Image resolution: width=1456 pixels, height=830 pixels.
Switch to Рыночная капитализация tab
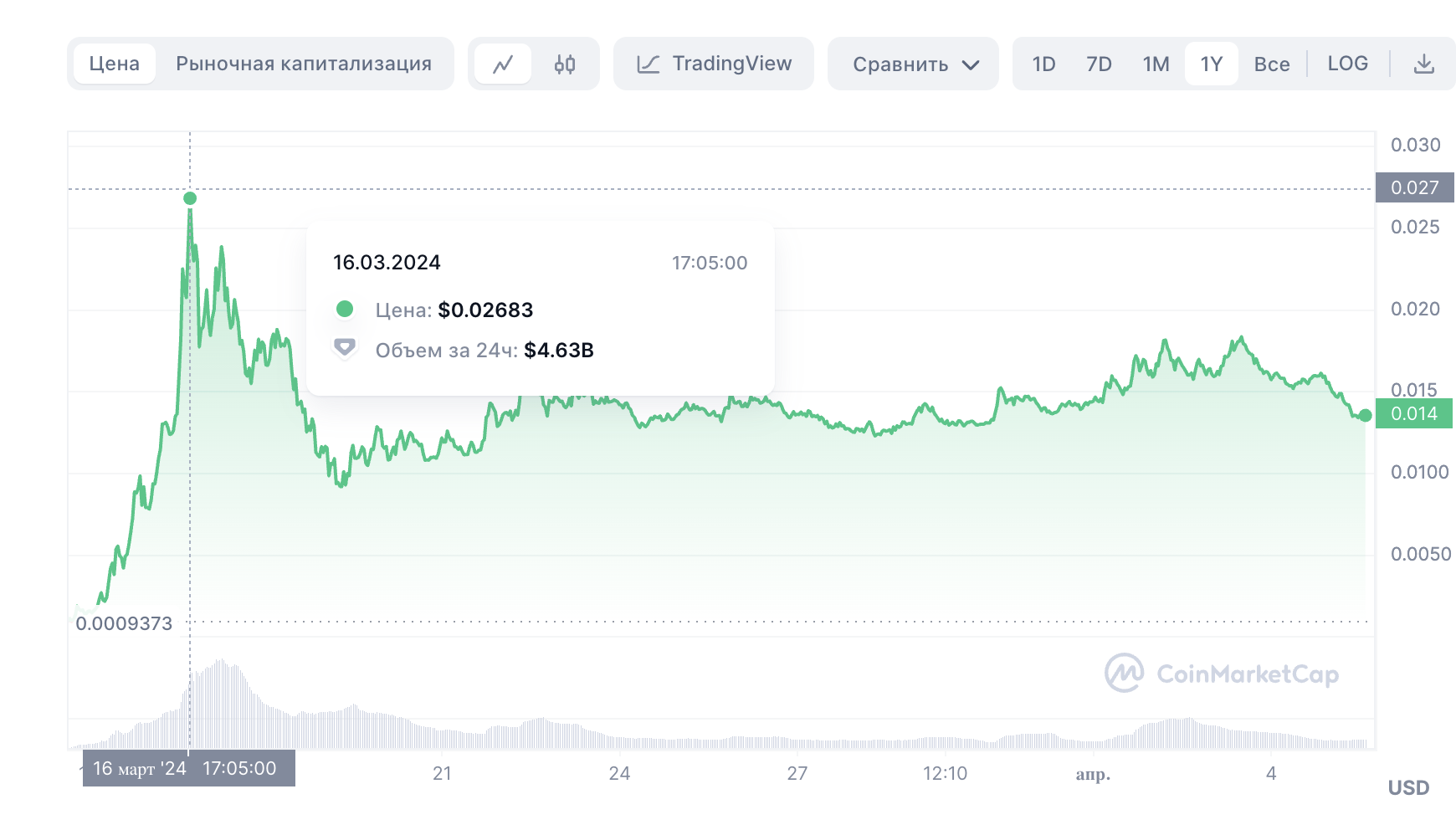point(304,64)
